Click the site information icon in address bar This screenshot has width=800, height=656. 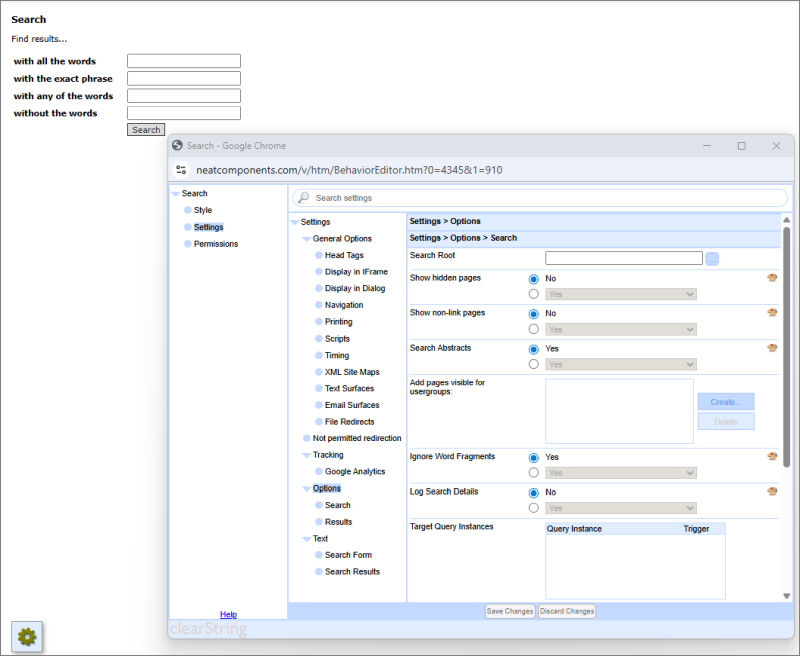181,170
